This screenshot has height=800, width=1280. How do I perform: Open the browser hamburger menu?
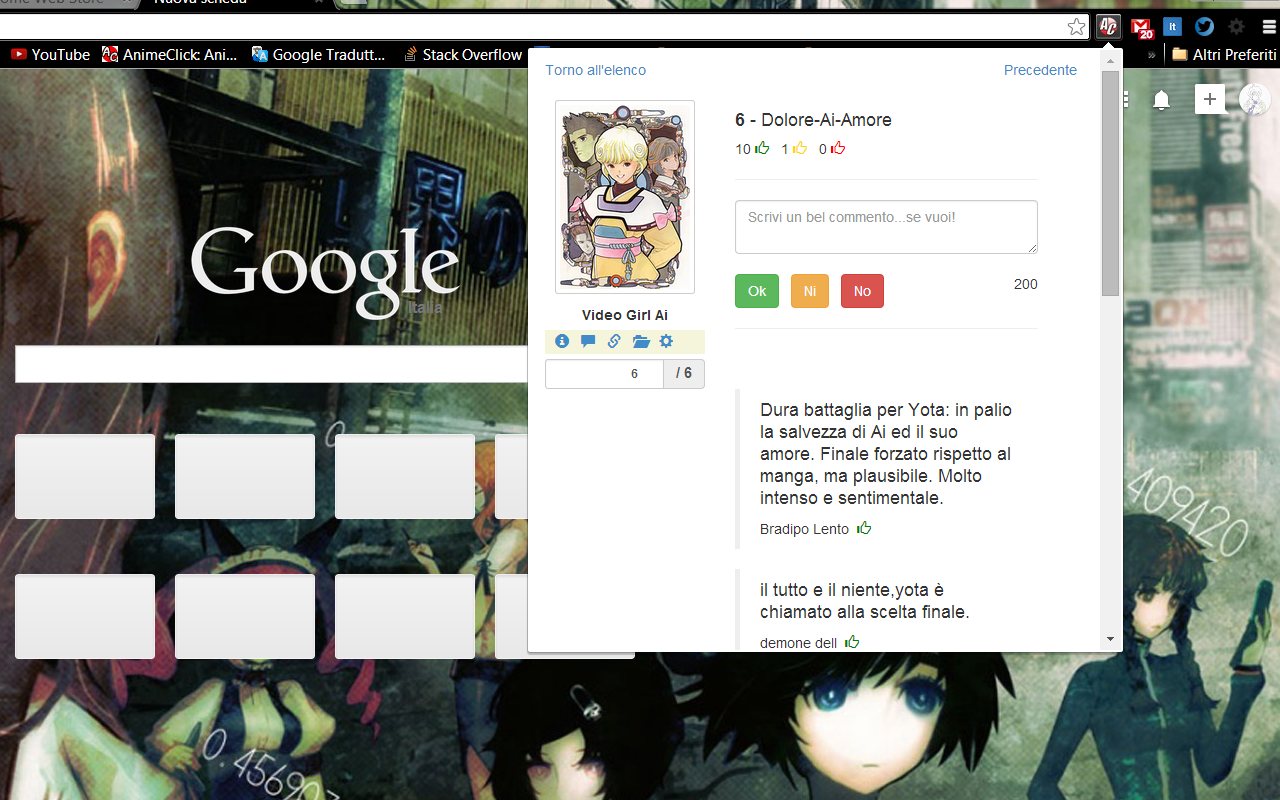coord(1266,26)
